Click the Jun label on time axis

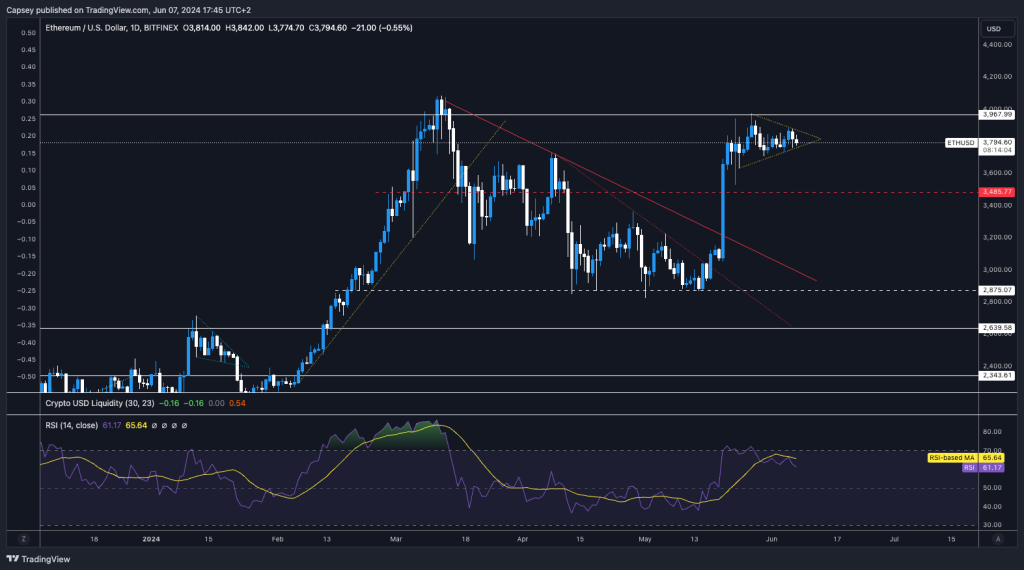tap(771, 539)
